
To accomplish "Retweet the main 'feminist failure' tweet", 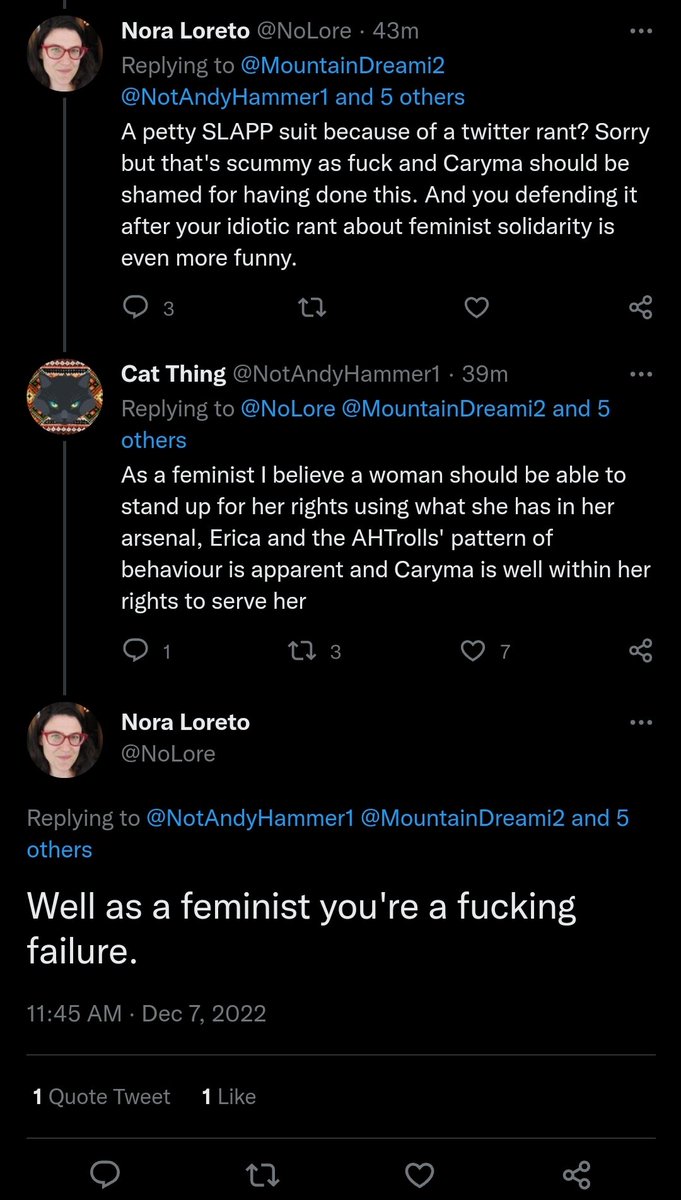I will click(262, 1173).
